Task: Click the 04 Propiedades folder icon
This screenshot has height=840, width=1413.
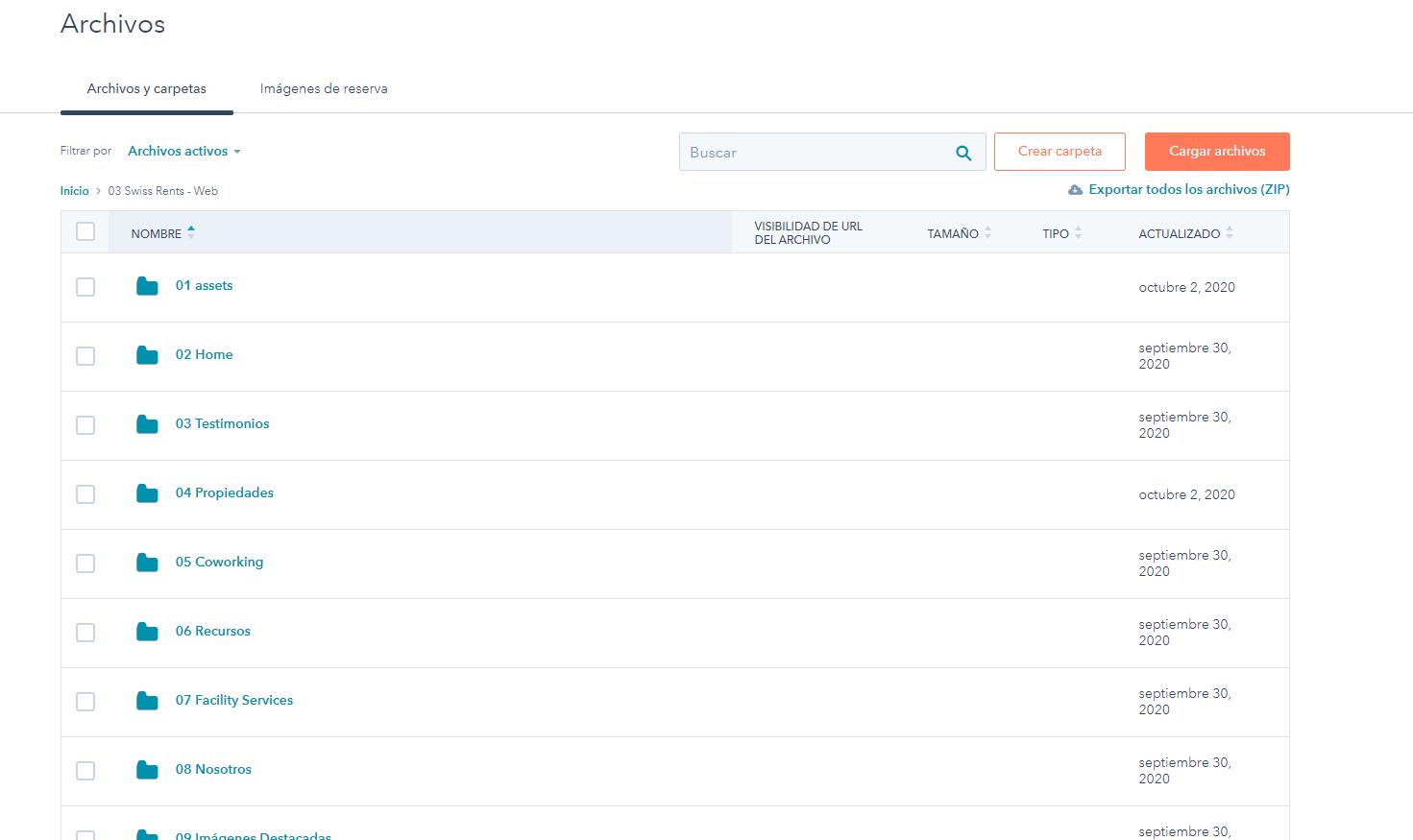Action: [x=147, y=493]
